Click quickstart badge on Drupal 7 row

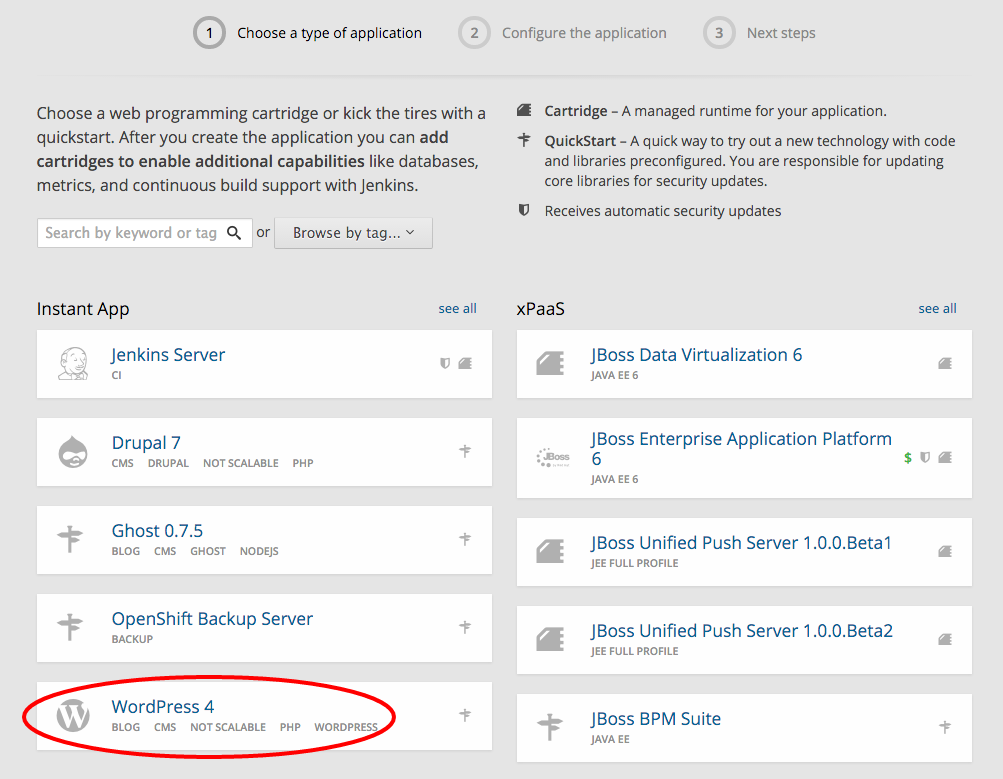465,451
